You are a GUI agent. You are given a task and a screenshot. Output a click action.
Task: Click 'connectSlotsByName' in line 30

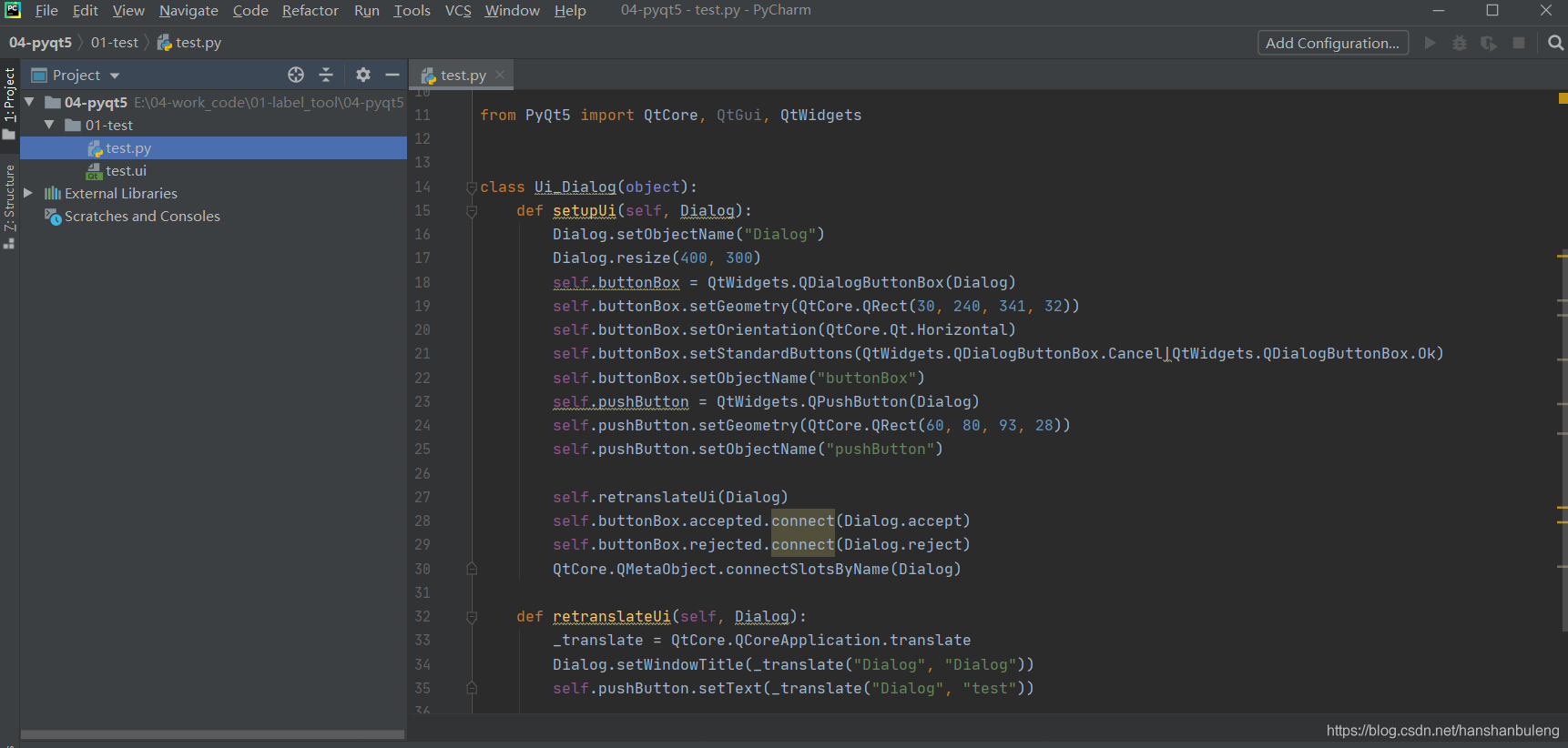[807, 569]
